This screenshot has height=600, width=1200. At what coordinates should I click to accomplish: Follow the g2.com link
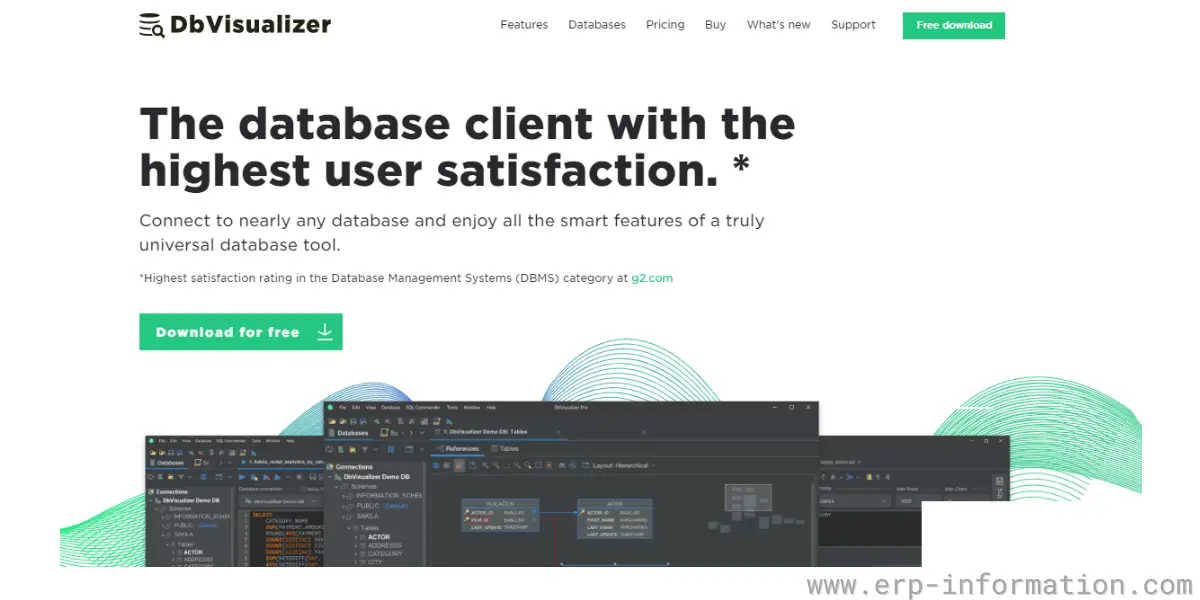click(652, 278)
